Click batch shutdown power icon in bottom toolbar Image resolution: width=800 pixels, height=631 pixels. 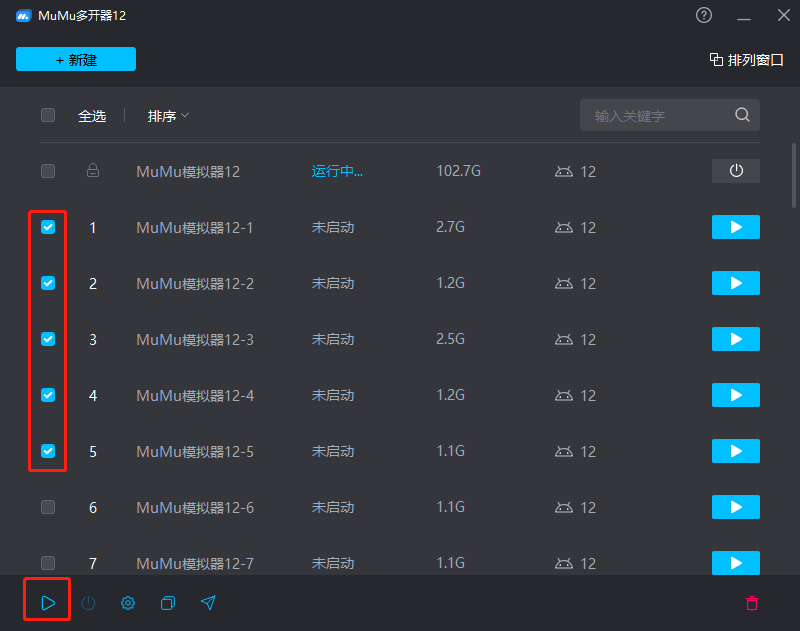coord(88,603)
